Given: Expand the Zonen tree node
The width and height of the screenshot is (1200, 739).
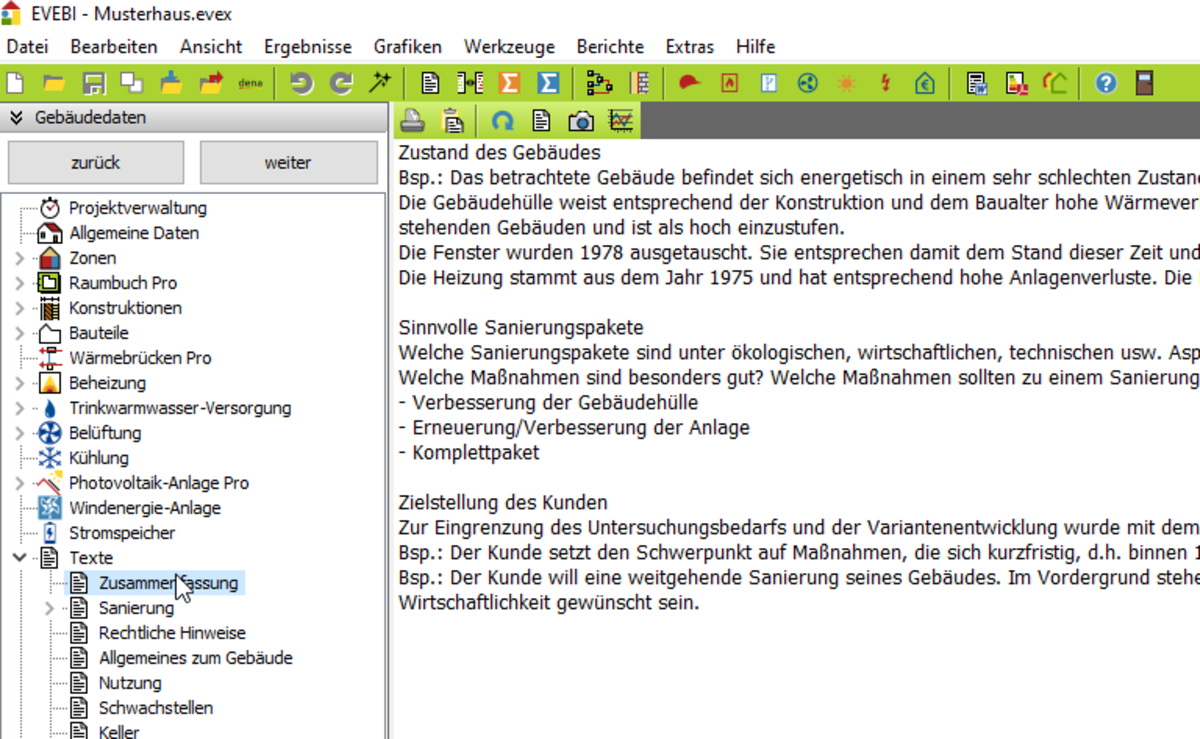Looking at the screenshot, I should tap(19, 258).
